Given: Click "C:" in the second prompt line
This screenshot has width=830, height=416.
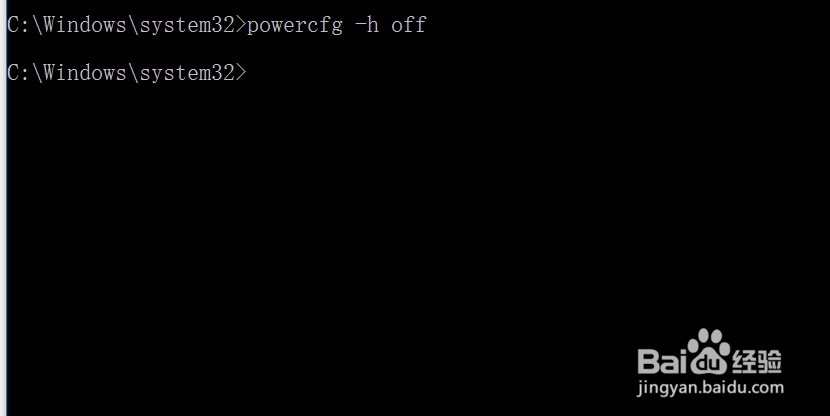Looking at the screenshot, I should (x=19, y=73).
